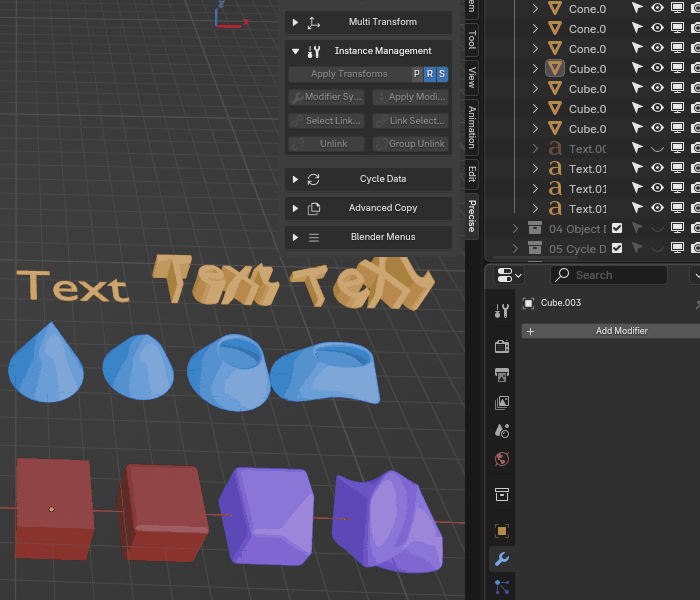Switch to the Animation sidebar tab
This screenshot has height=600, width=700.
pos(472,127)
